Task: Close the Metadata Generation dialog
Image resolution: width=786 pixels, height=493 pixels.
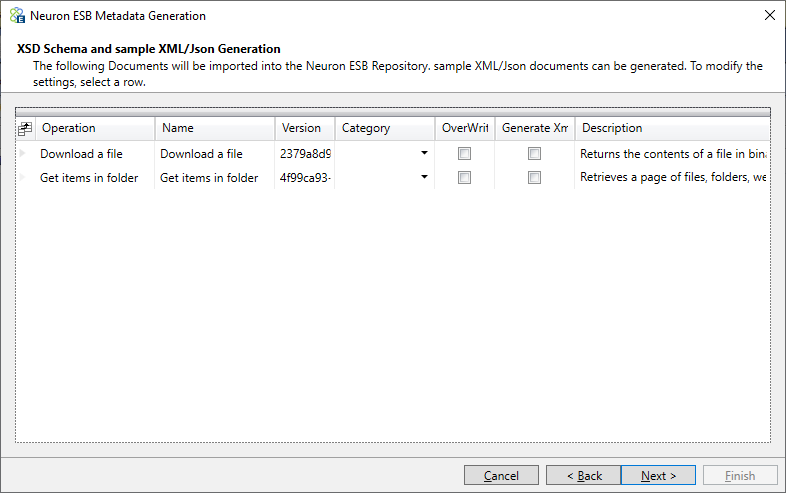Action: 770,16
